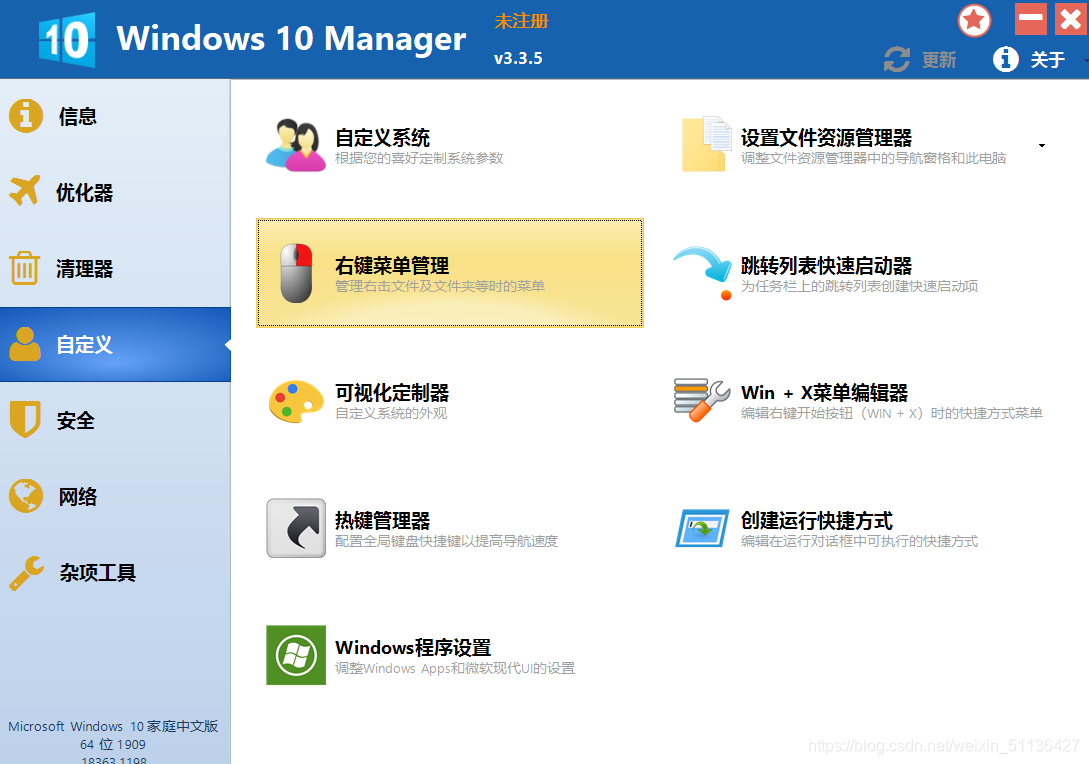Click the 更新 button label
Image resolution: width=1089 pixels, height=764 pixels.
point(939,60)
